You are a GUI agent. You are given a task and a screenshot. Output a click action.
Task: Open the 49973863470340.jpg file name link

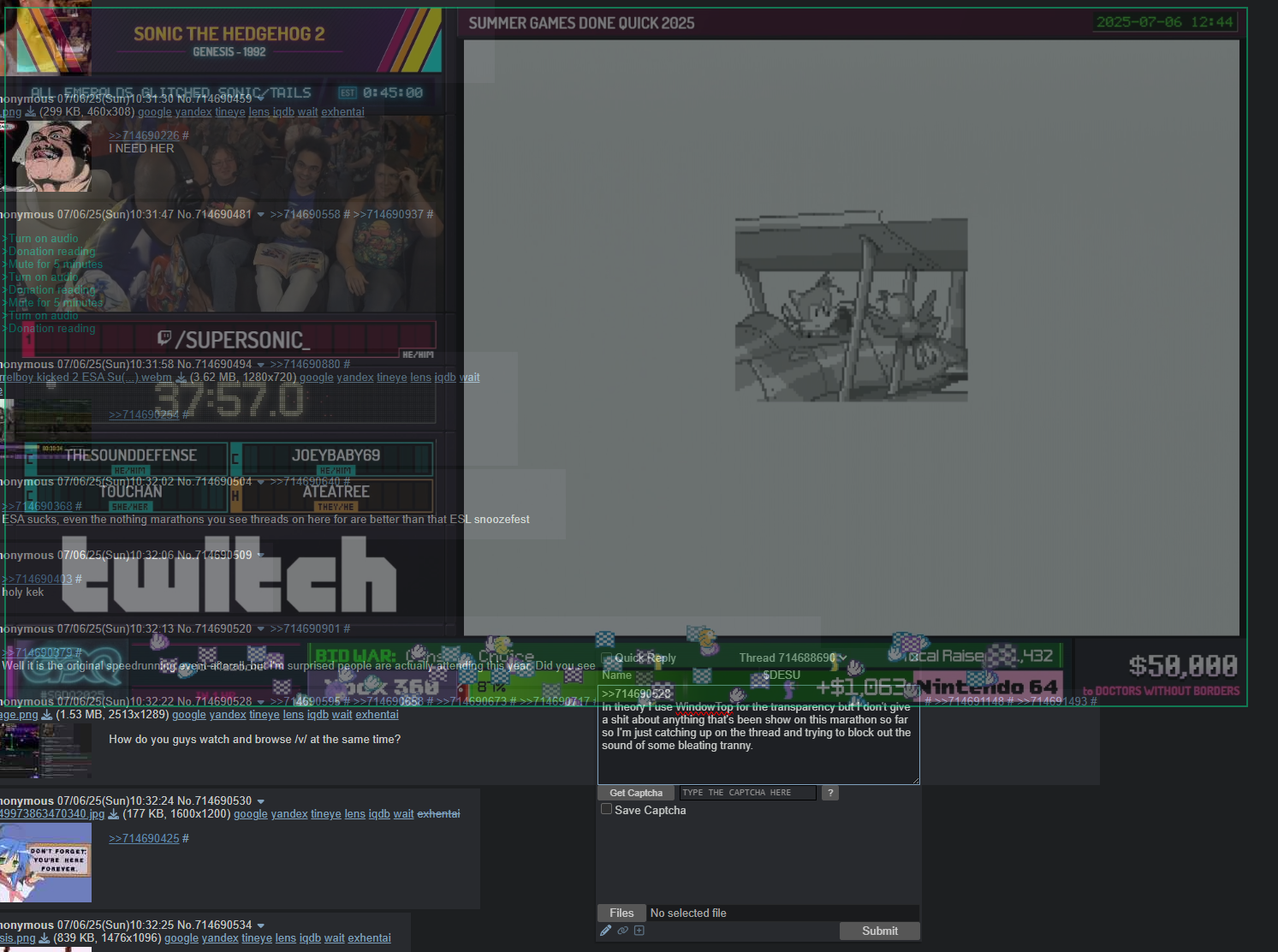tap(52, 814)
